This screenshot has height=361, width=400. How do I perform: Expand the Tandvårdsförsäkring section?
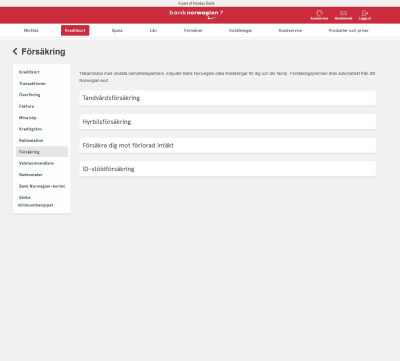click(227, 98)
